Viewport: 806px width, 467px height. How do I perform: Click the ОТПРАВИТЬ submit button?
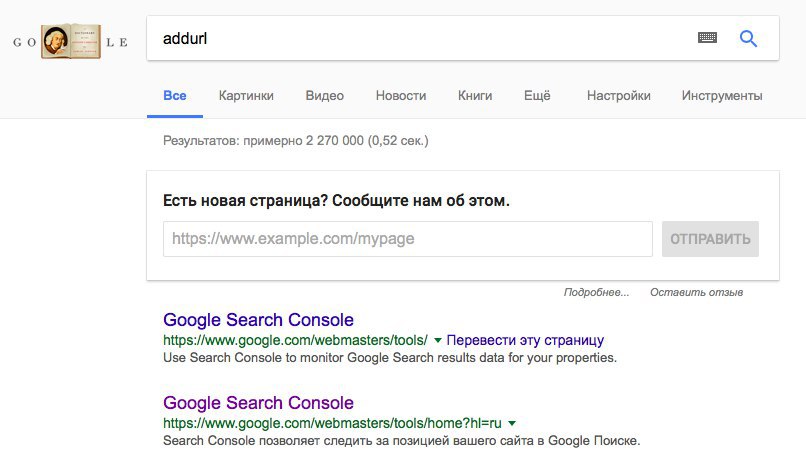(710, 239)
